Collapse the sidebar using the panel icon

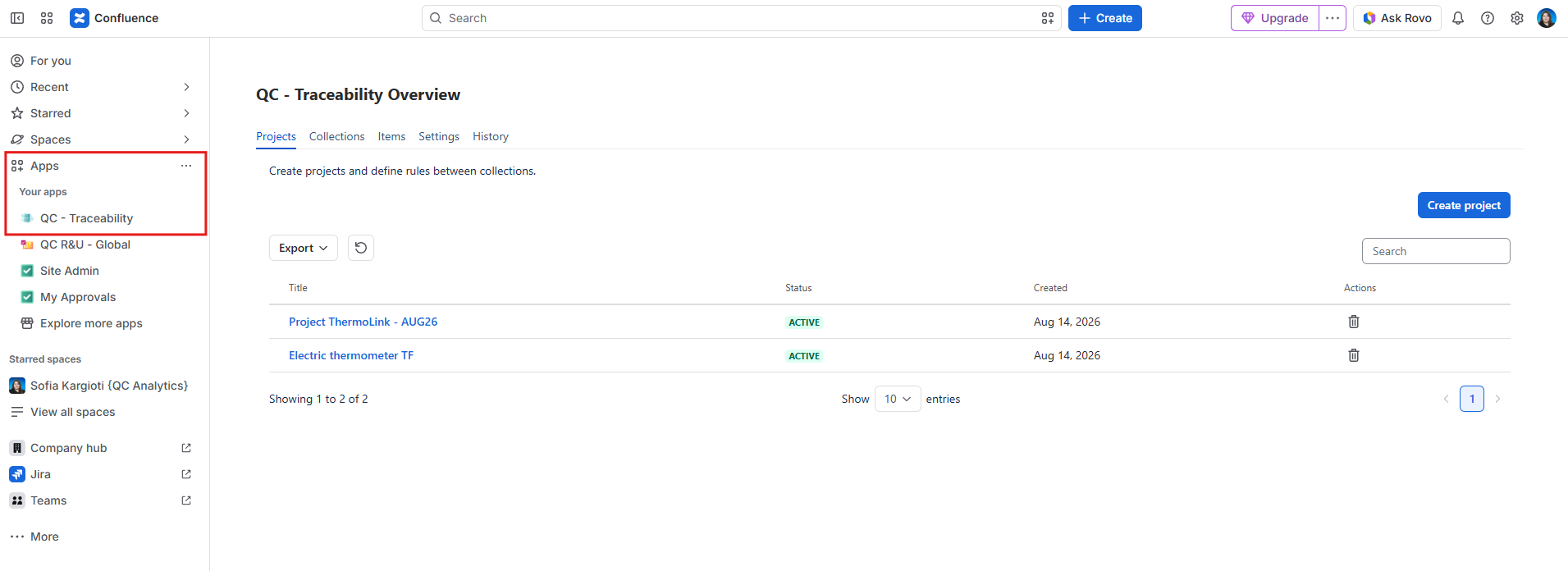point(17,18)
